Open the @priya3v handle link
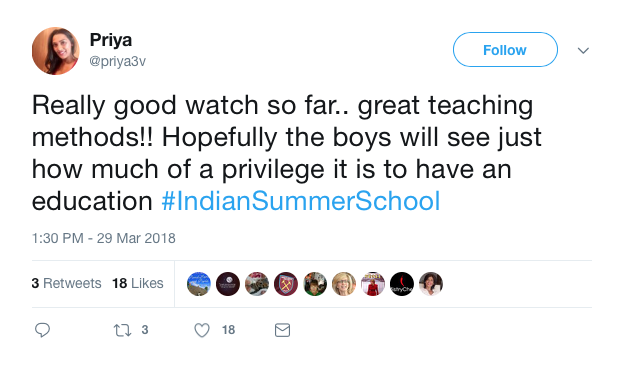 (x=118, y=61)
